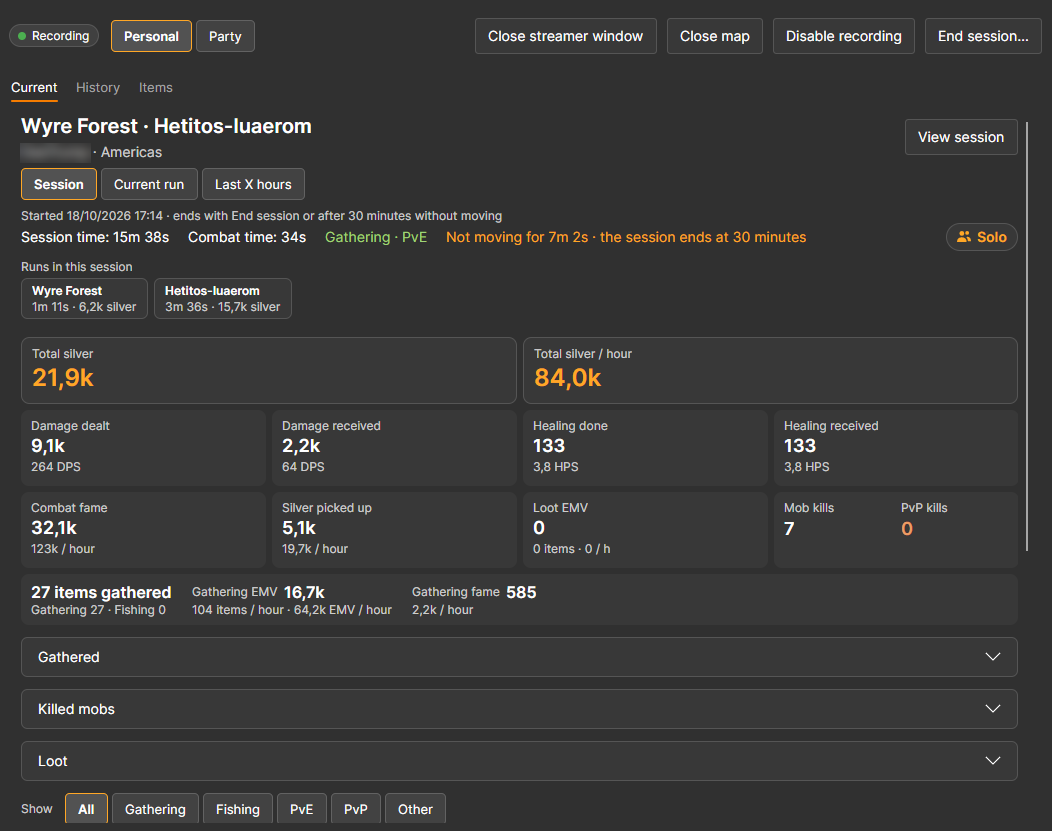Disable recording
1052x831 pixels.
click(x=843, y=36)
